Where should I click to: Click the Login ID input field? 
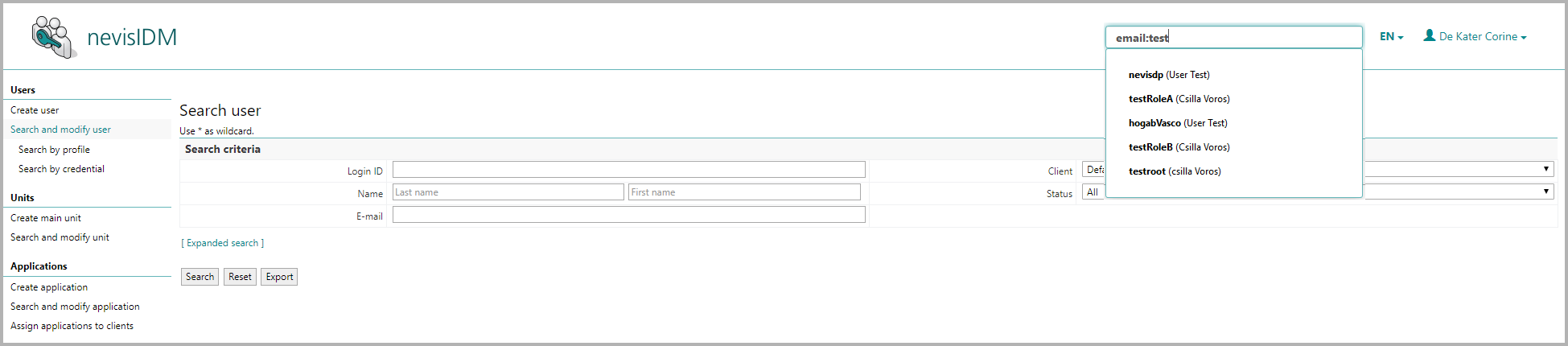click(x=628, y=170)
